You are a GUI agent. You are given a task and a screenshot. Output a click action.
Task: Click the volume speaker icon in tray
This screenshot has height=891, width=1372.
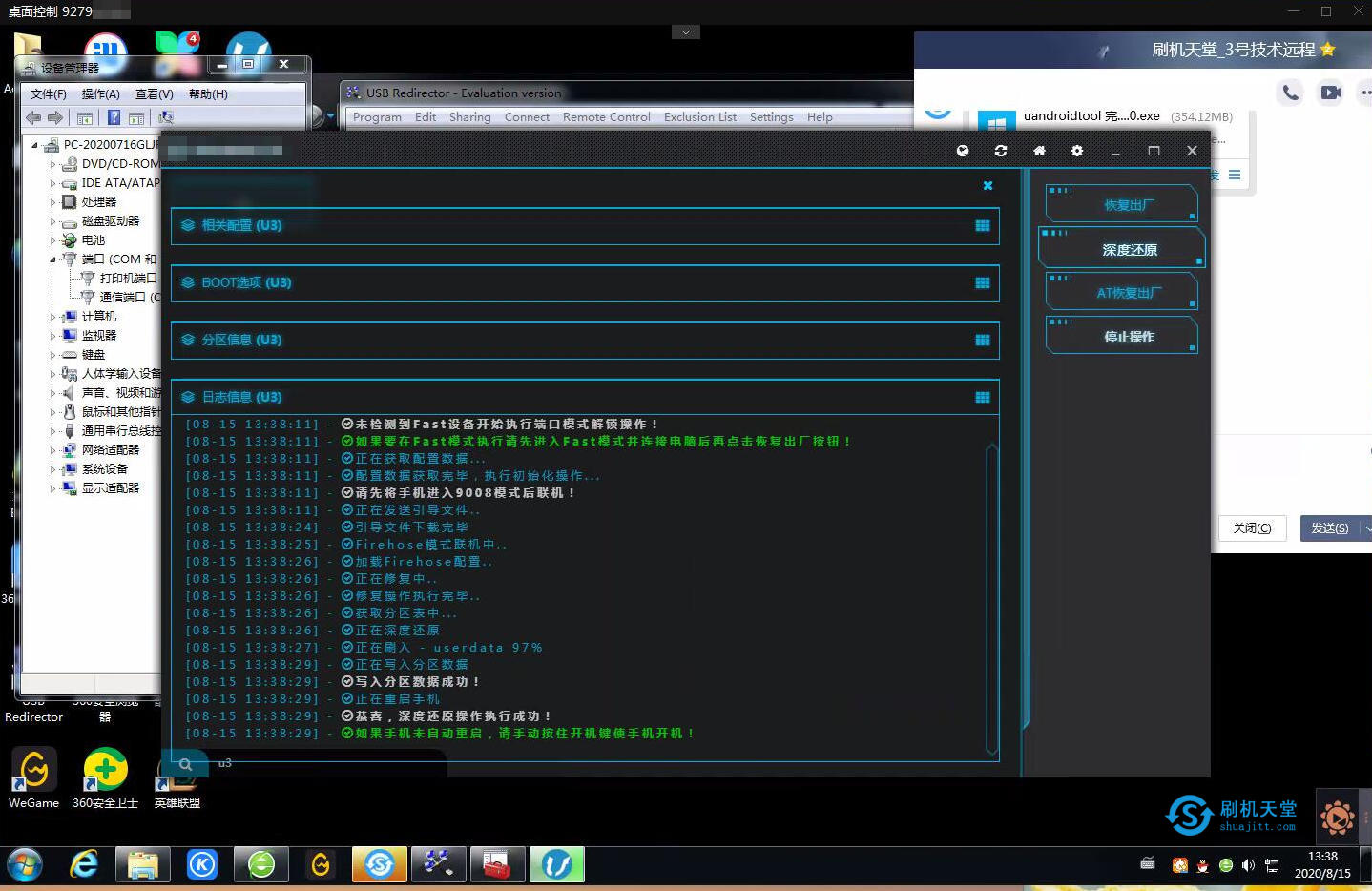1248,865
